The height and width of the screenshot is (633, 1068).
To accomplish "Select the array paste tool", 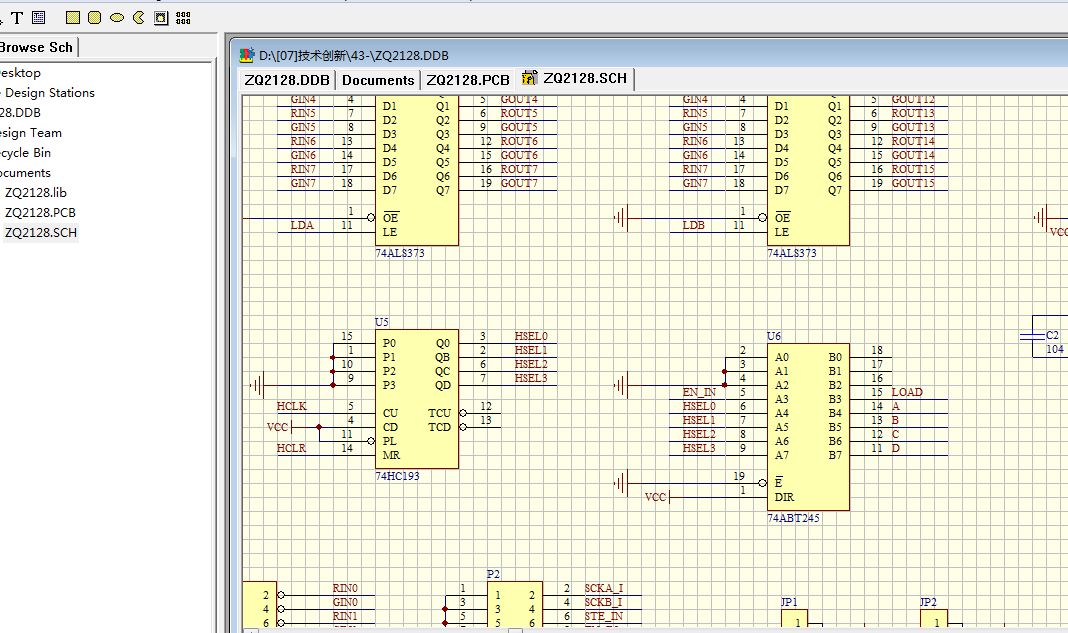I will (183, 18).
